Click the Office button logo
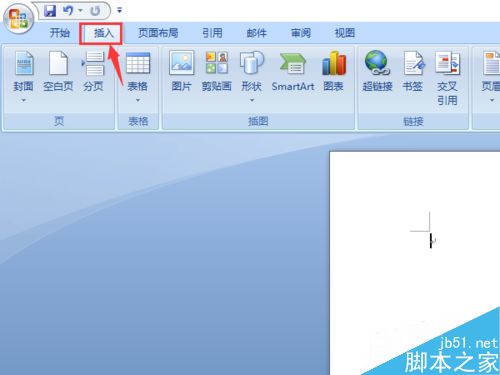Screen dimensions: 500x375 pyautogui.click(x=18, y=18)
